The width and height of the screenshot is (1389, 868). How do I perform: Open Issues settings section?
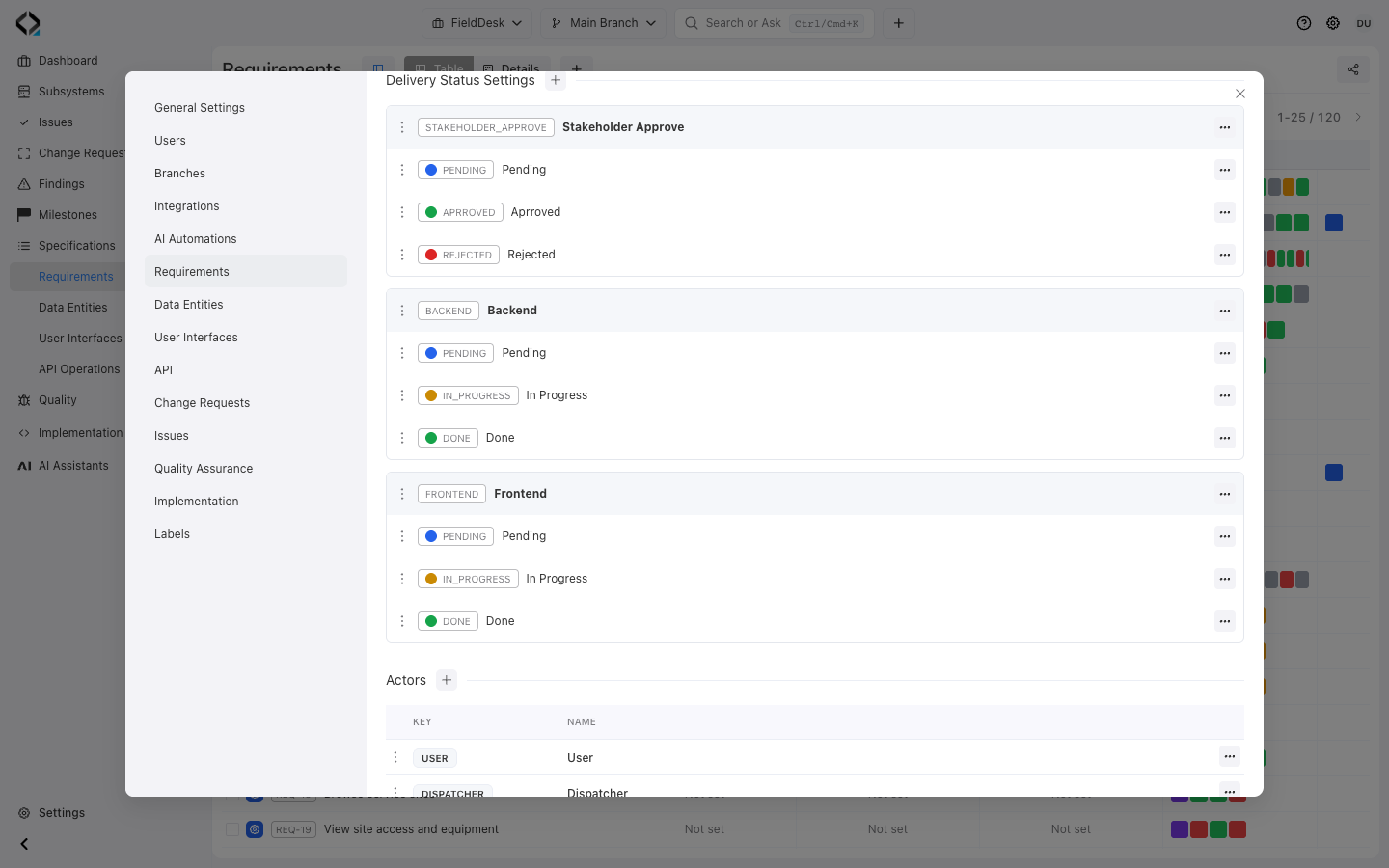[246, 436]
